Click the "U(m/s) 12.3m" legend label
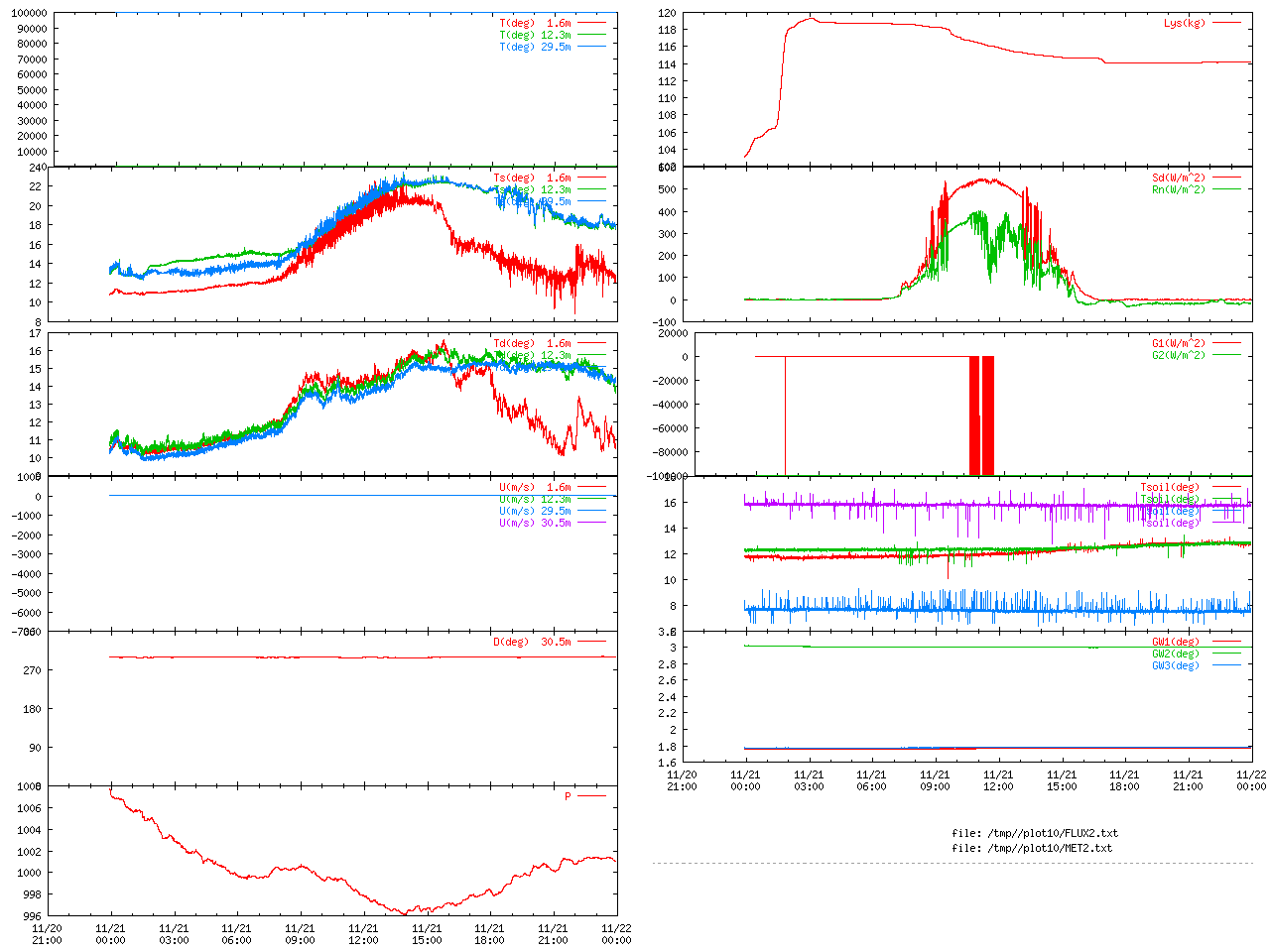 click(x=535, y=499)
